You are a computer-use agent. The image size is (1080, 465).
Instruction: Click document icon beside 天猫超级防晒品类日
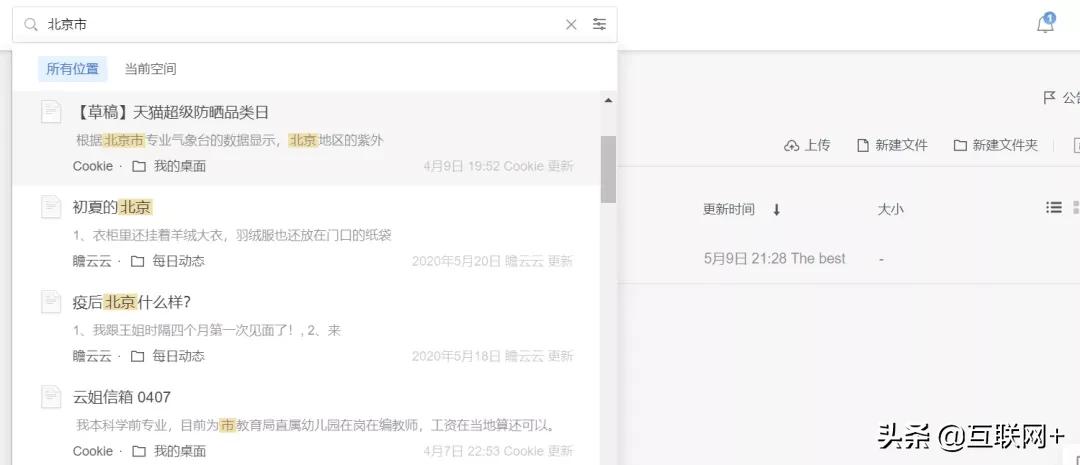pos(51,112)
